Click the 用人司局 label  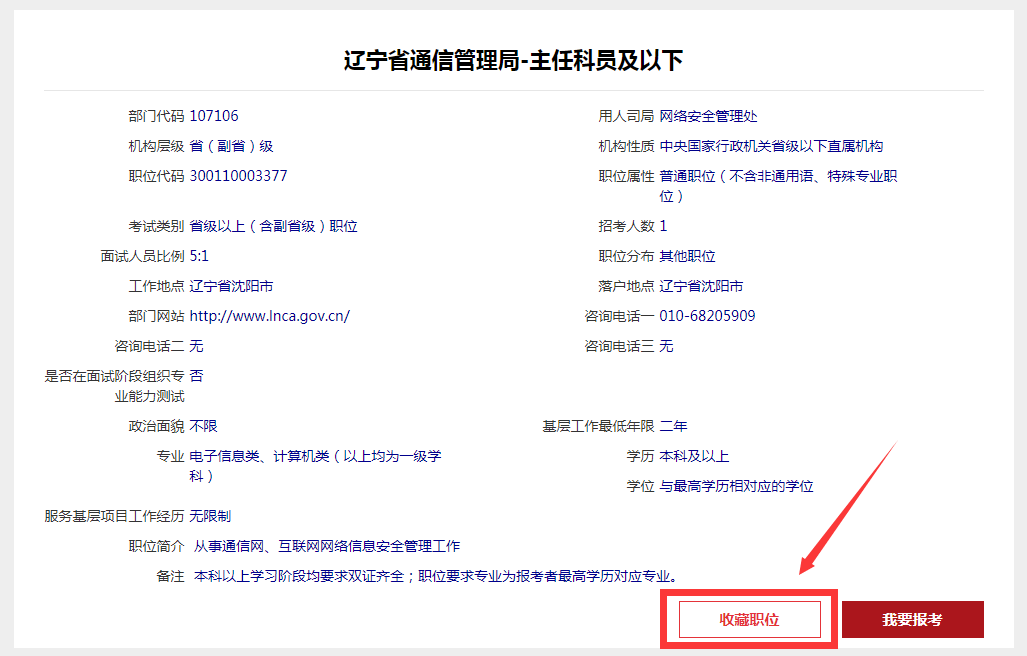pos(626,116)
